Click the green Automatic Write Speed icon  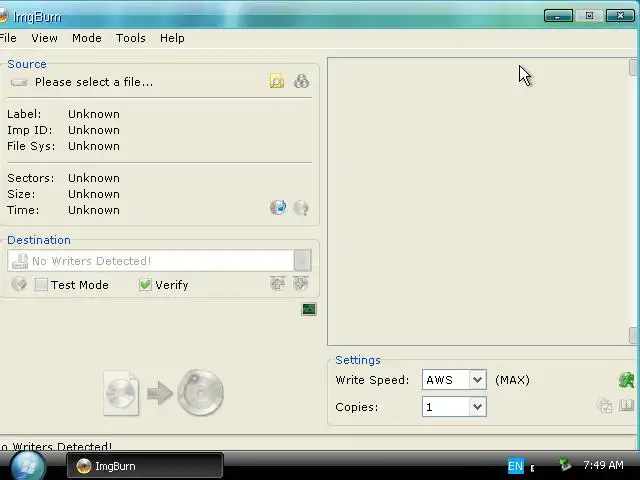click(x=626, y=380)
